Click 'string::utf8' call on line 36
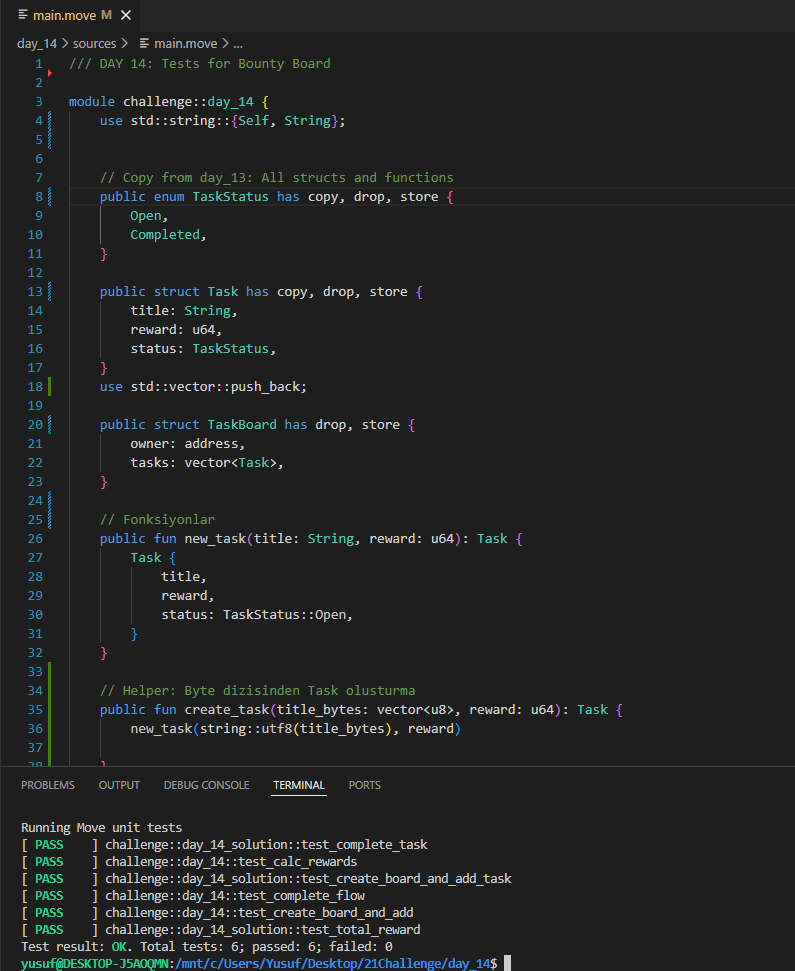 pos(246,729)
